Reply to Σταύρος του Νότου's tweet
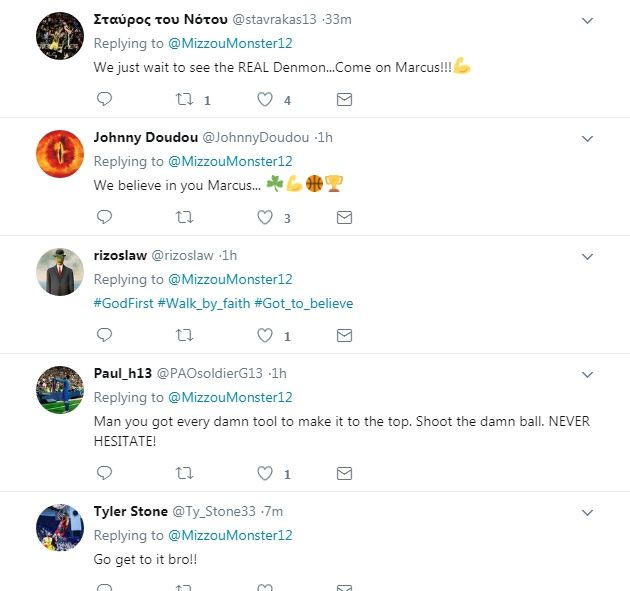Image resolution: width=630 pixels, height=591 pixels. pyautogui.click(x=104, y=100)
